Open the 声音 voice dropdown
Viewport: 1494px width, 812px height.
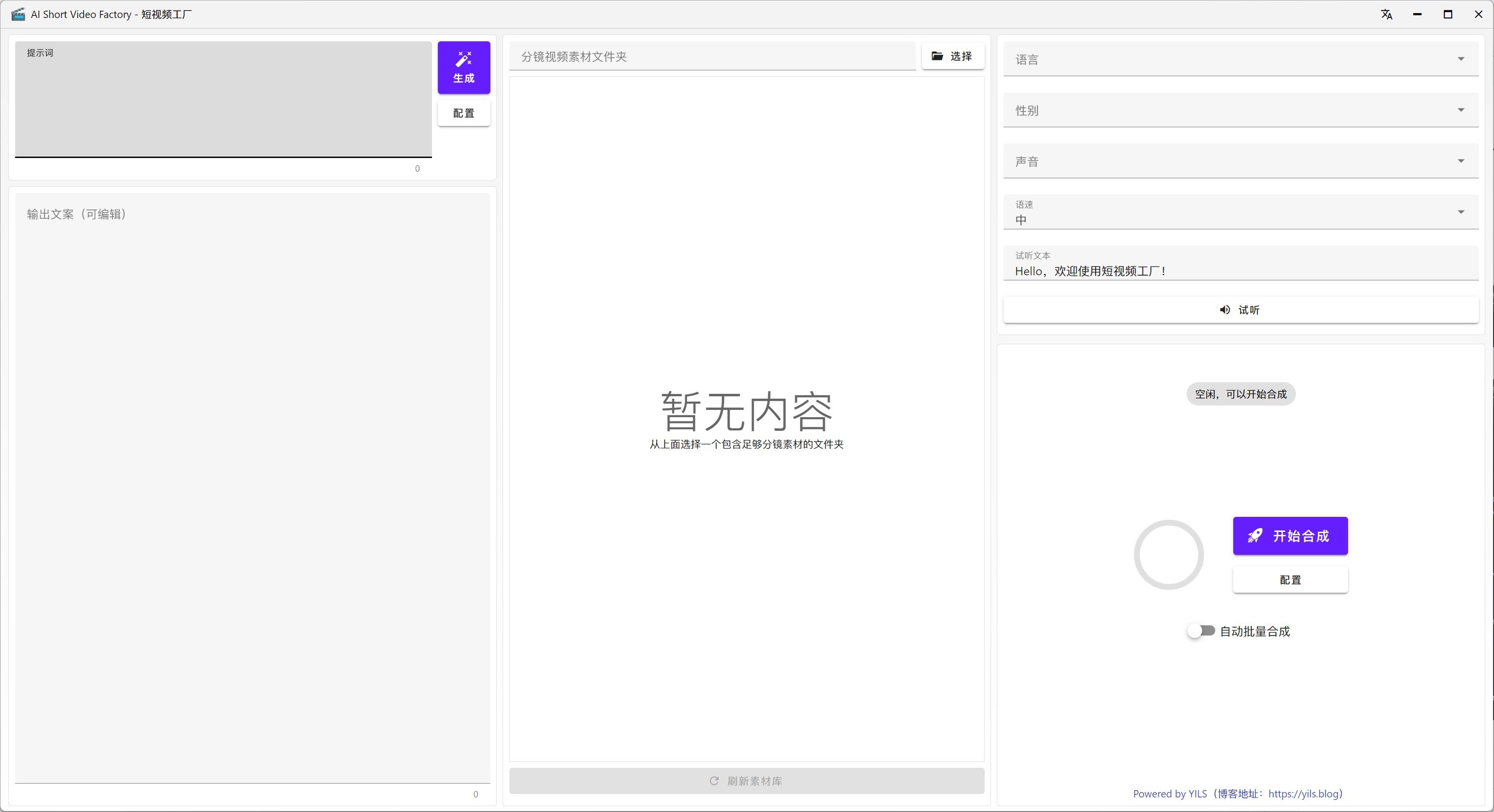point(1240,161)
